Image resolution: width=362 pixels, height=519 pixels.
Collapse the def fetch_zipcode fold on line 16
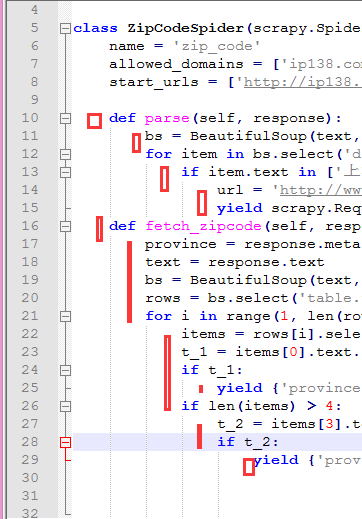coord(65,227)
